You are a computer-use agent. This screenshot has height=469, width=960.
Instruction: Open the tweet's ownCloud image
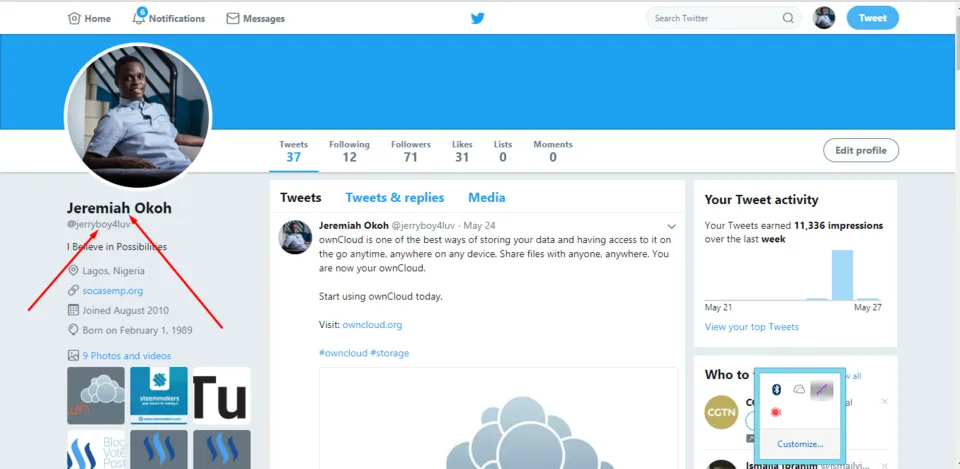tap(498, 418)
